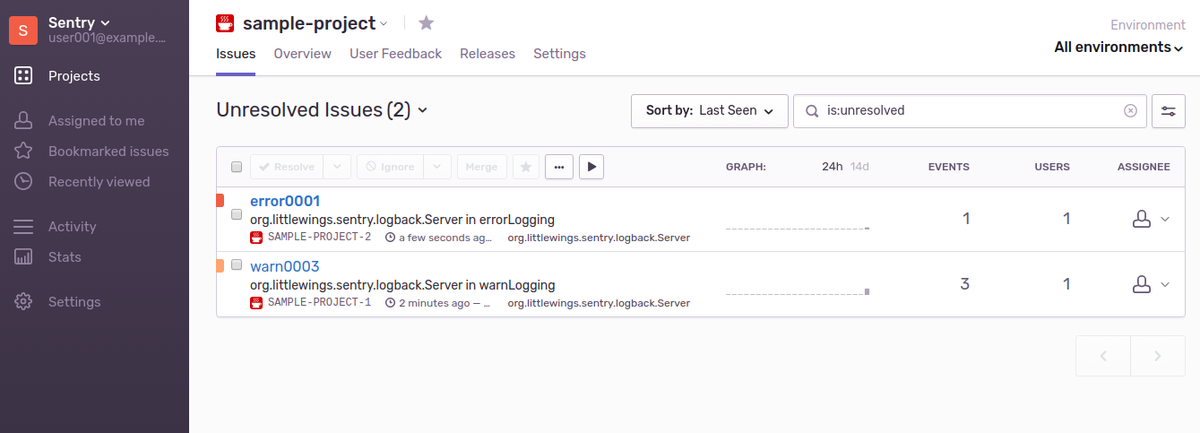Switch to the Overview tab

302,54
